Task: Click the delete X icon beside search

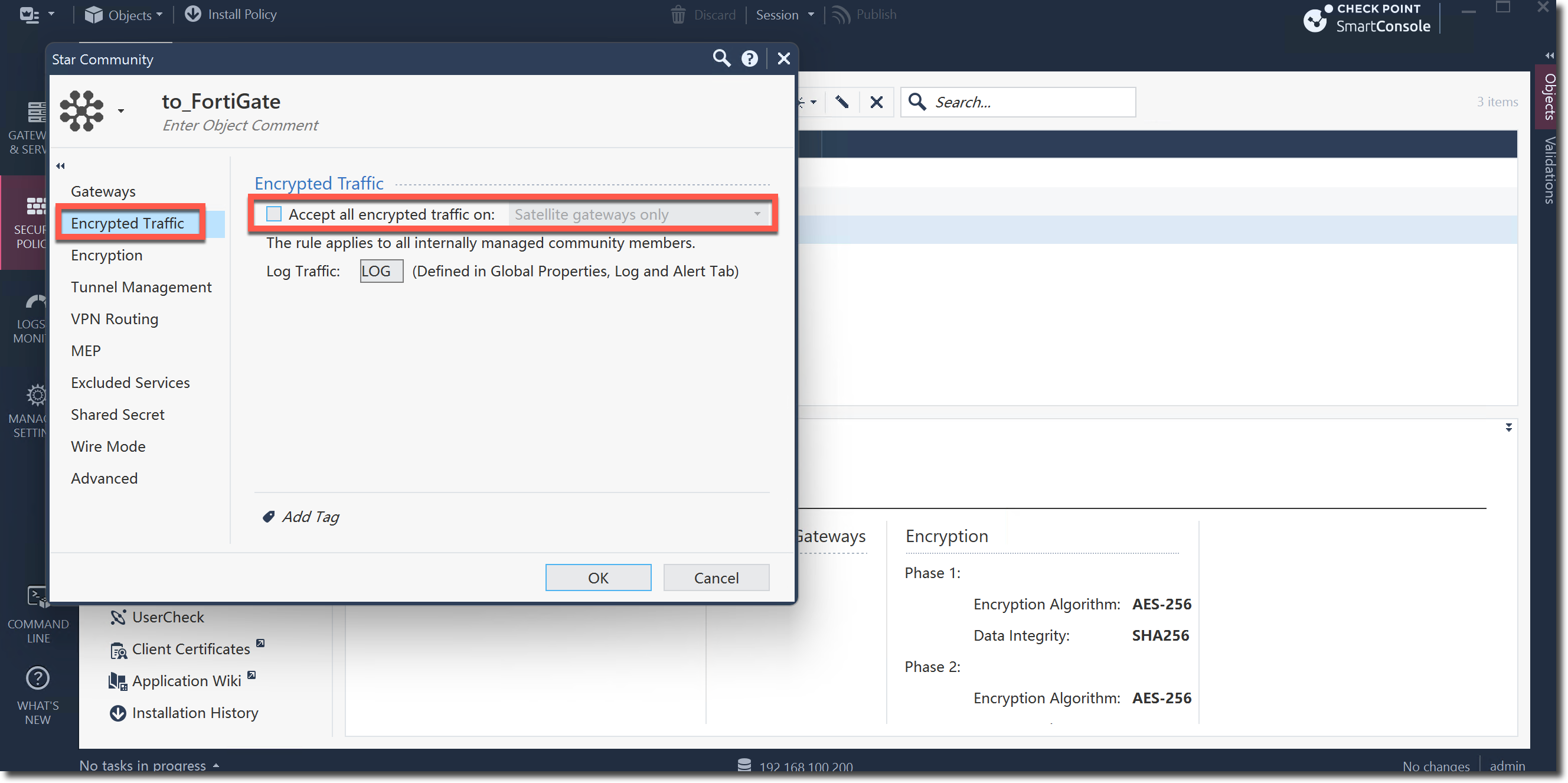Action: coord(876,102)
